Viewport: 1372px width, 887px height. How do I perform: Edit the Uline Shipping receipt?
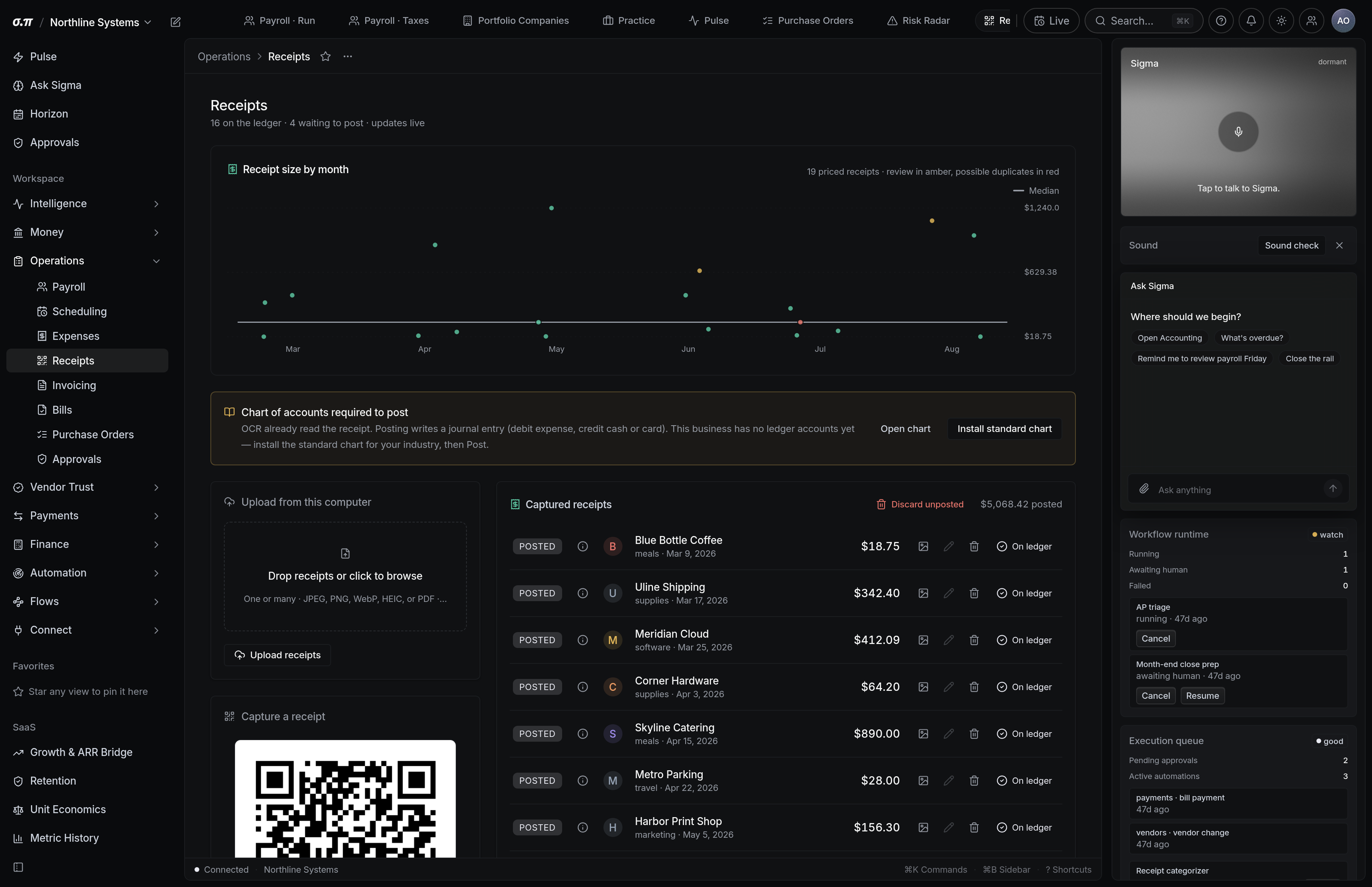[x=949, y=593]
